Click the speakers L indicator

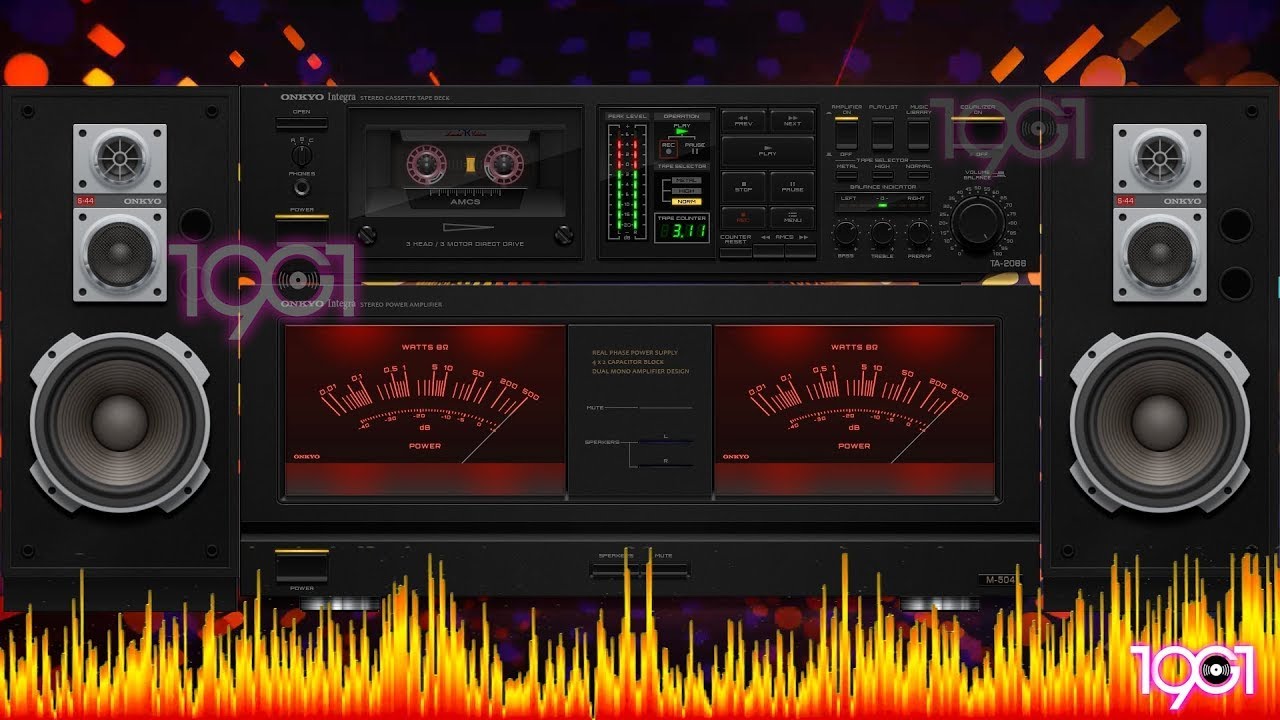[664, 440]
